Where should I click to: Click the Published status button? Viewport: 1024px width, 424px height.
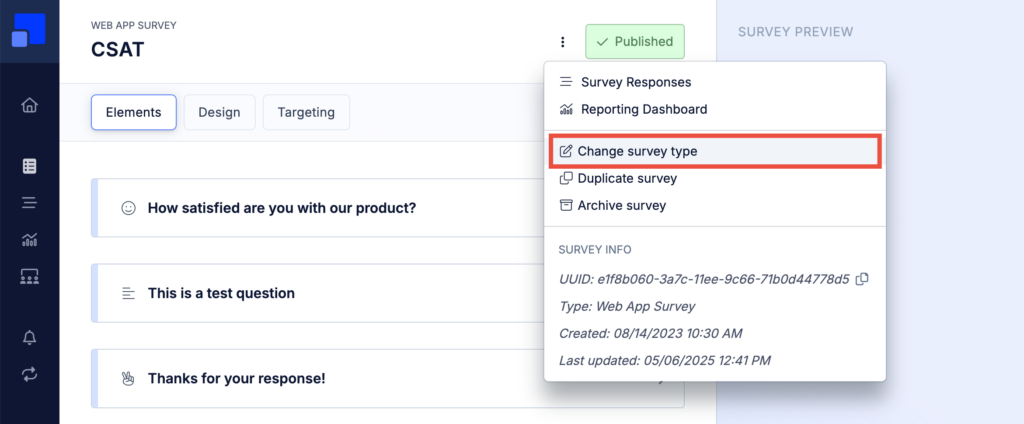pyautogui.click(x=635, y=42)
